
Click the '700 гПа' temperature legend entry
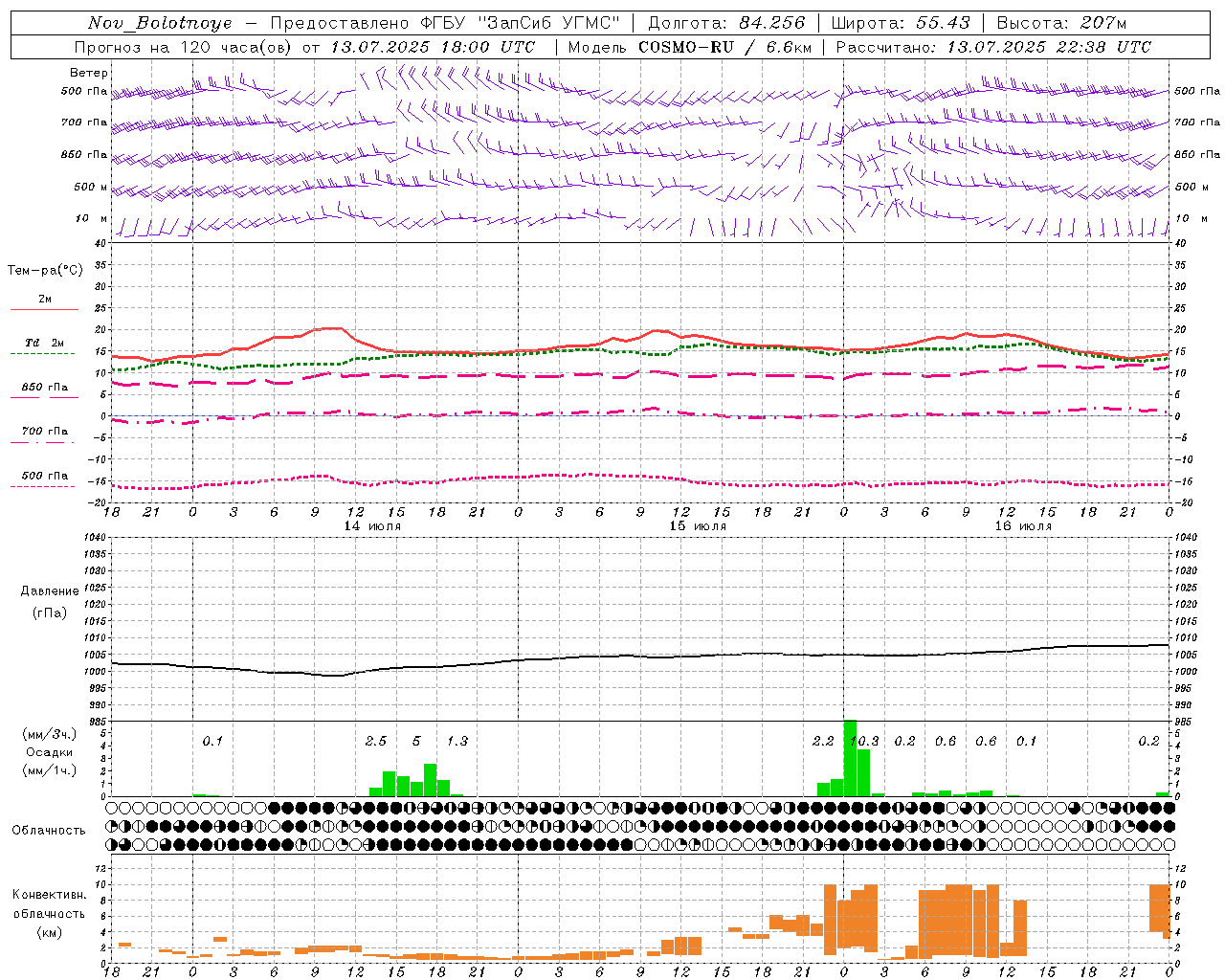click(x=44, y=431)
